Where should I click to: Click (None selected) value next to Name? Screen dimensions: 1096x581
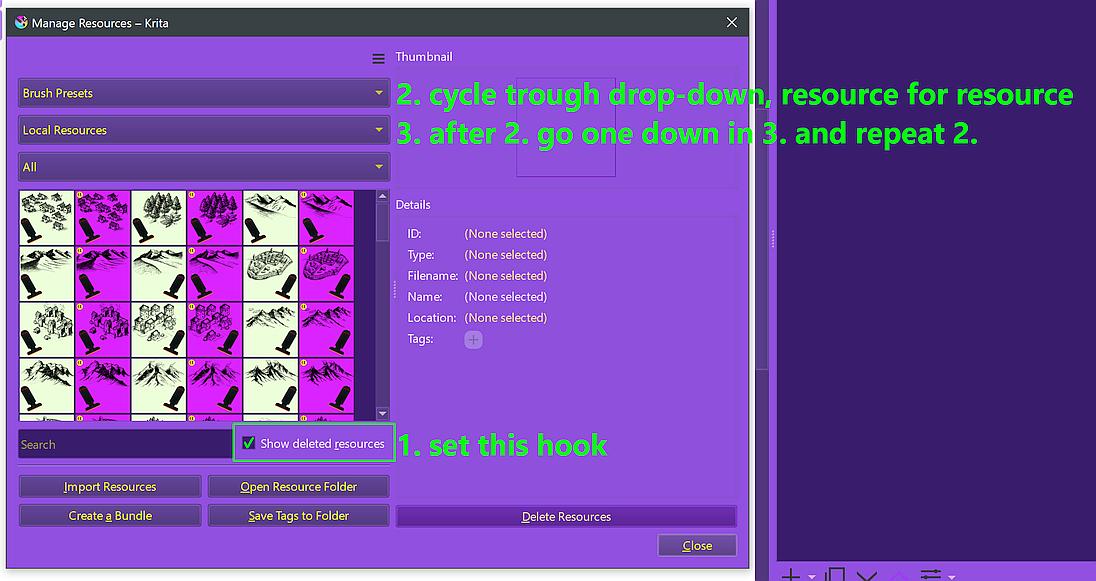(x=505, y=296)
